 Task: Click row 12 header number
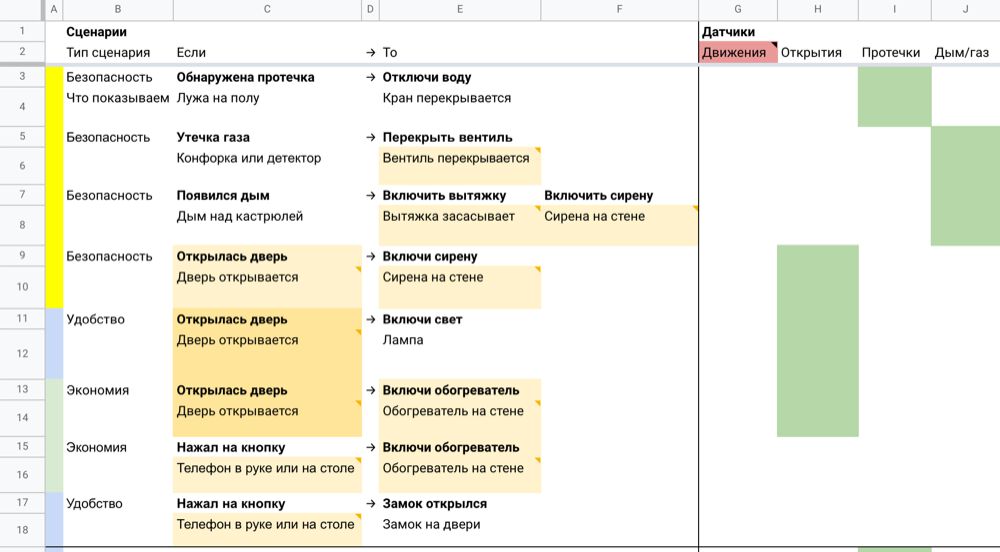pos(22,353)
